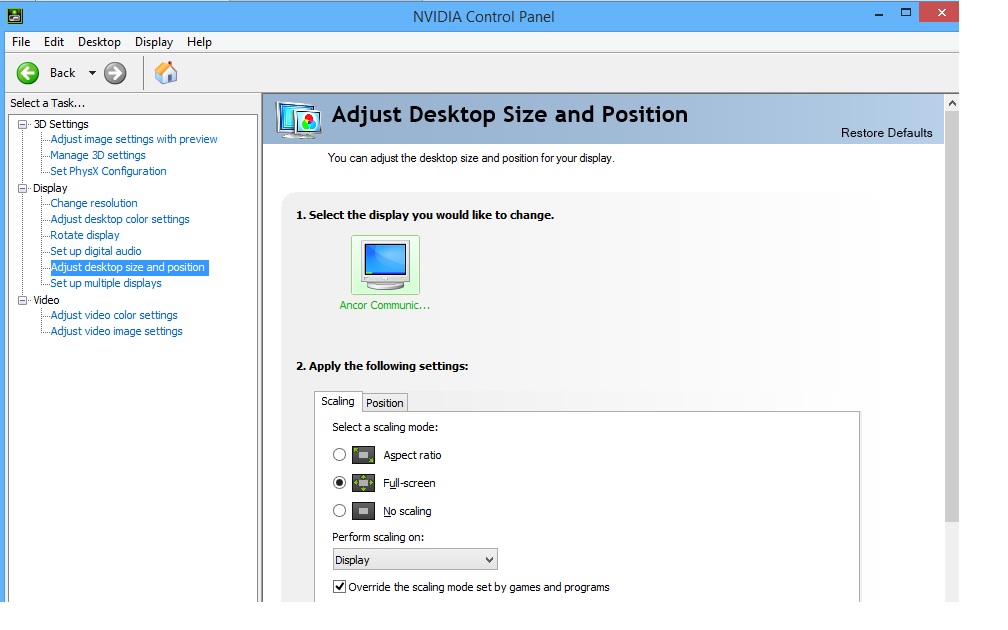The image size is (1008, 630).
Task: Open the Help menu
Action: tap(199, 42)
